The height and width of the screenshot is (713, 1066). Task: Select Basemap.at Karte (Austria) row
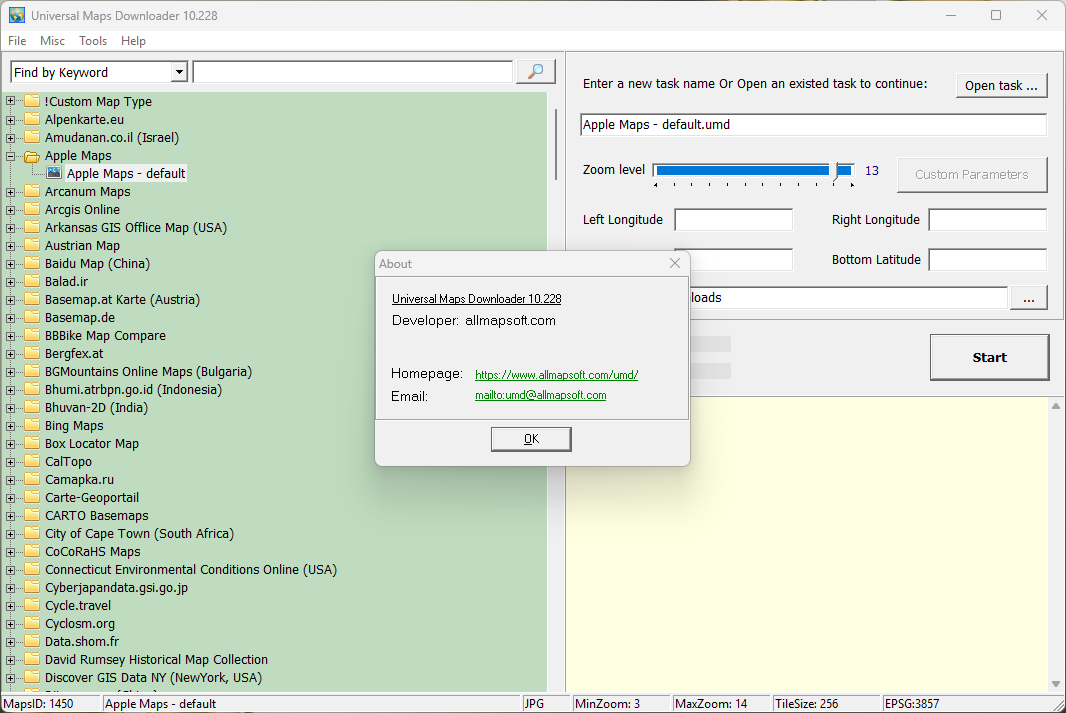click(x=122, y=300)
